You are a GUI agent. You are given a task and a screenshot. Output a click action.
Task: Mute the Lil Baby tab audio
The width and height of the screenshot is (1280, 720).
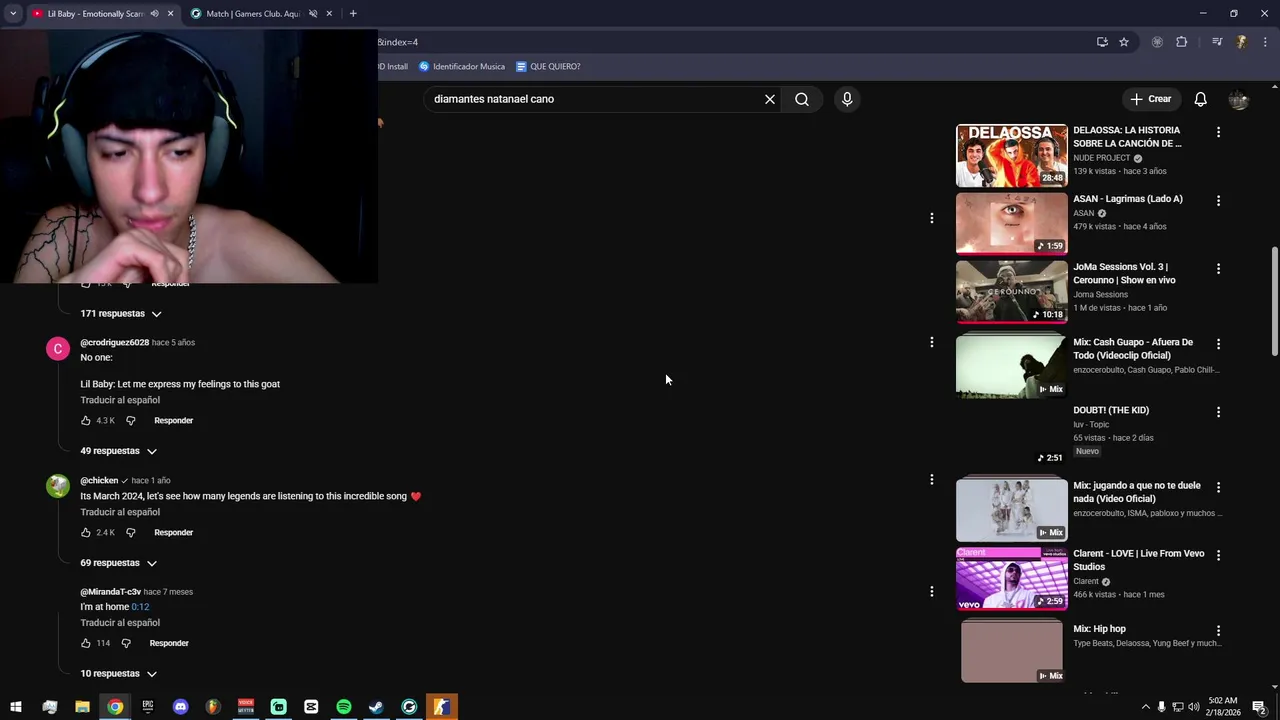(154, 14)
